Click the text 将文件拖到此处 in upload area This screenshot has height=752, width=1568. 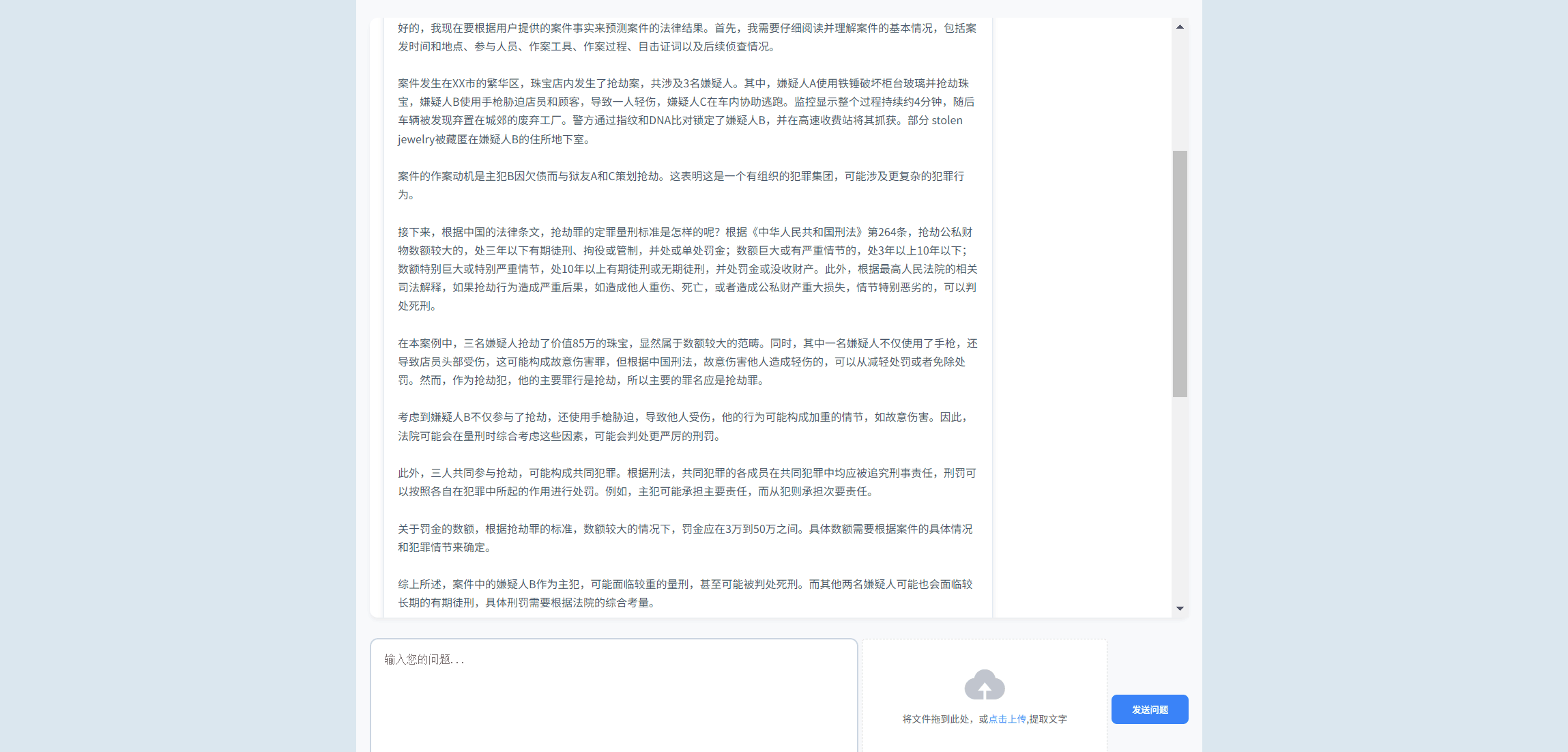pos(935,719)
